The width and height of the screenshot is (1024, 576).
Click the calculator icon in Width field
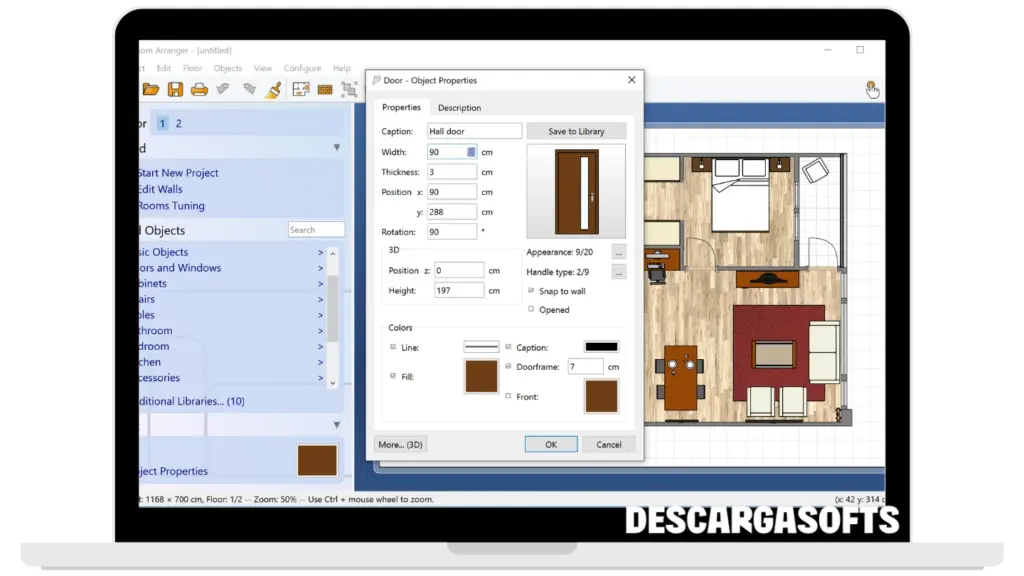click(x=471, y=152)
